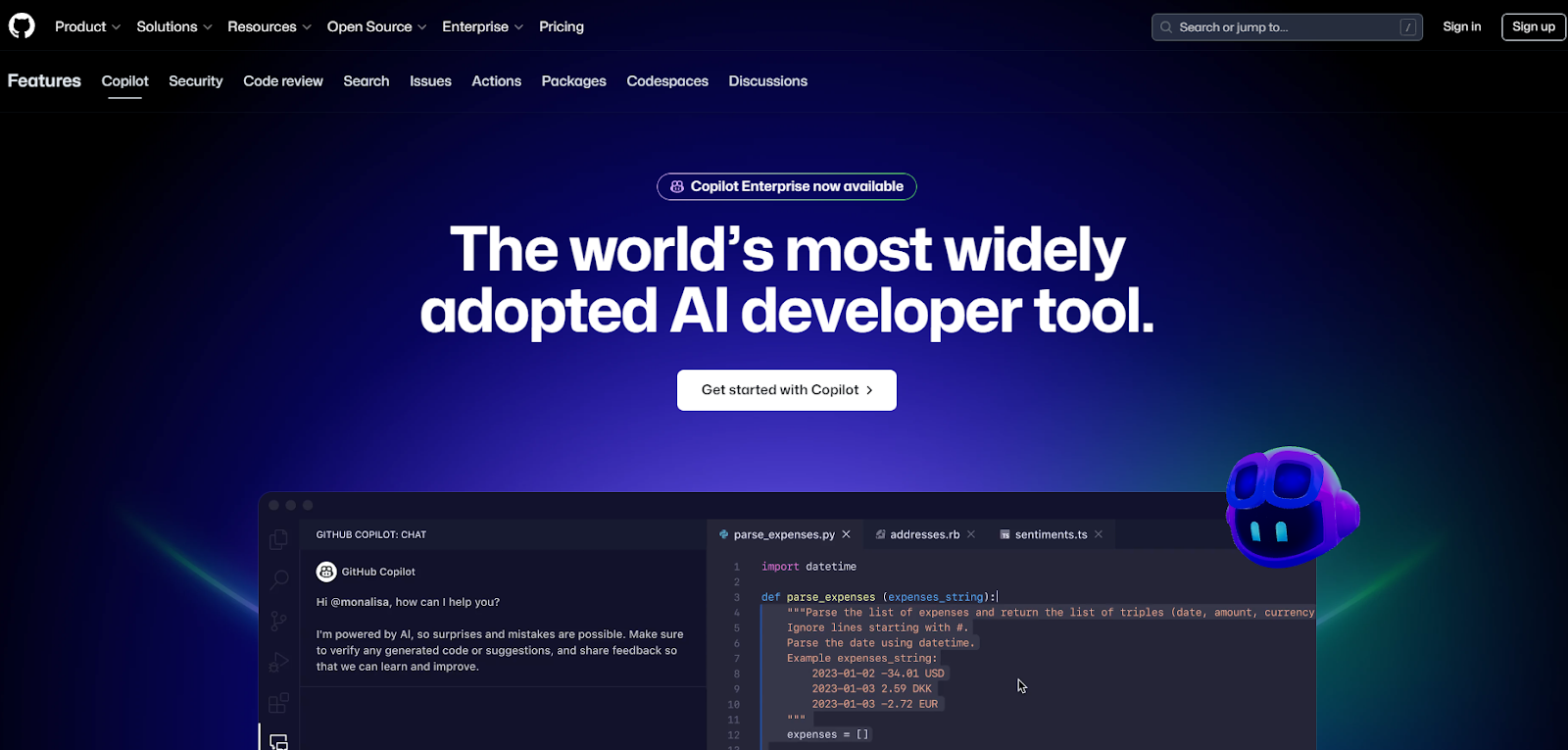Click the hero headline 'The world's most widely'
The image size is (1568, 750).
787,249
